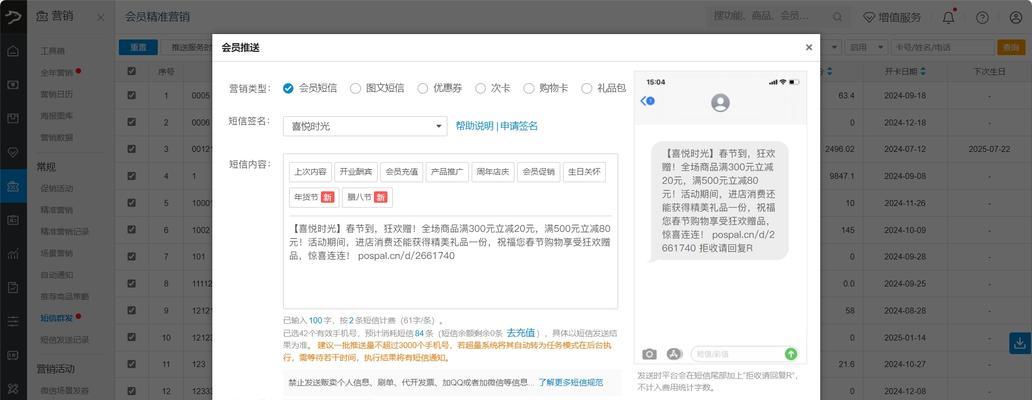
Task: Click into the SMS content text area
Action: tap(450, 262)
